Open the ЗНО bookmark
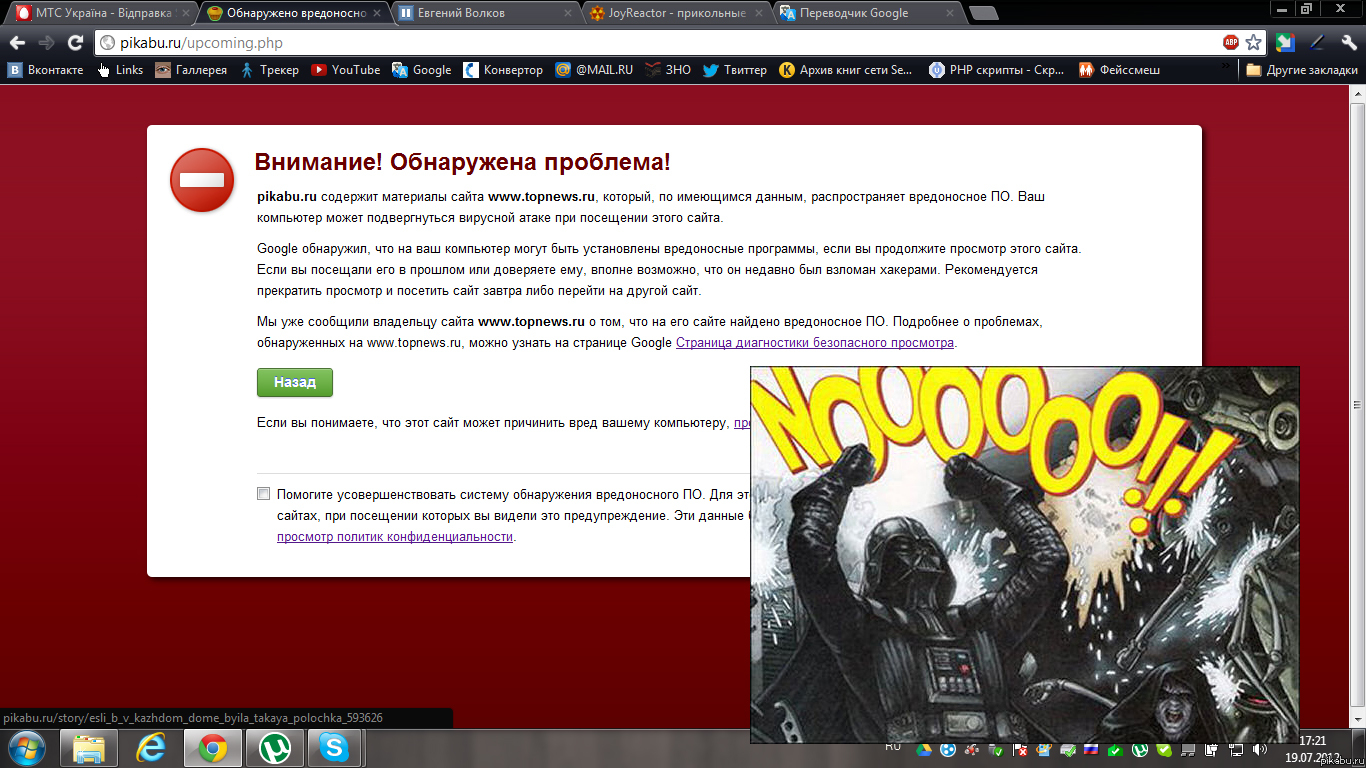The width and height of the screenshot is (1366, 768). [x=668, y=70]
